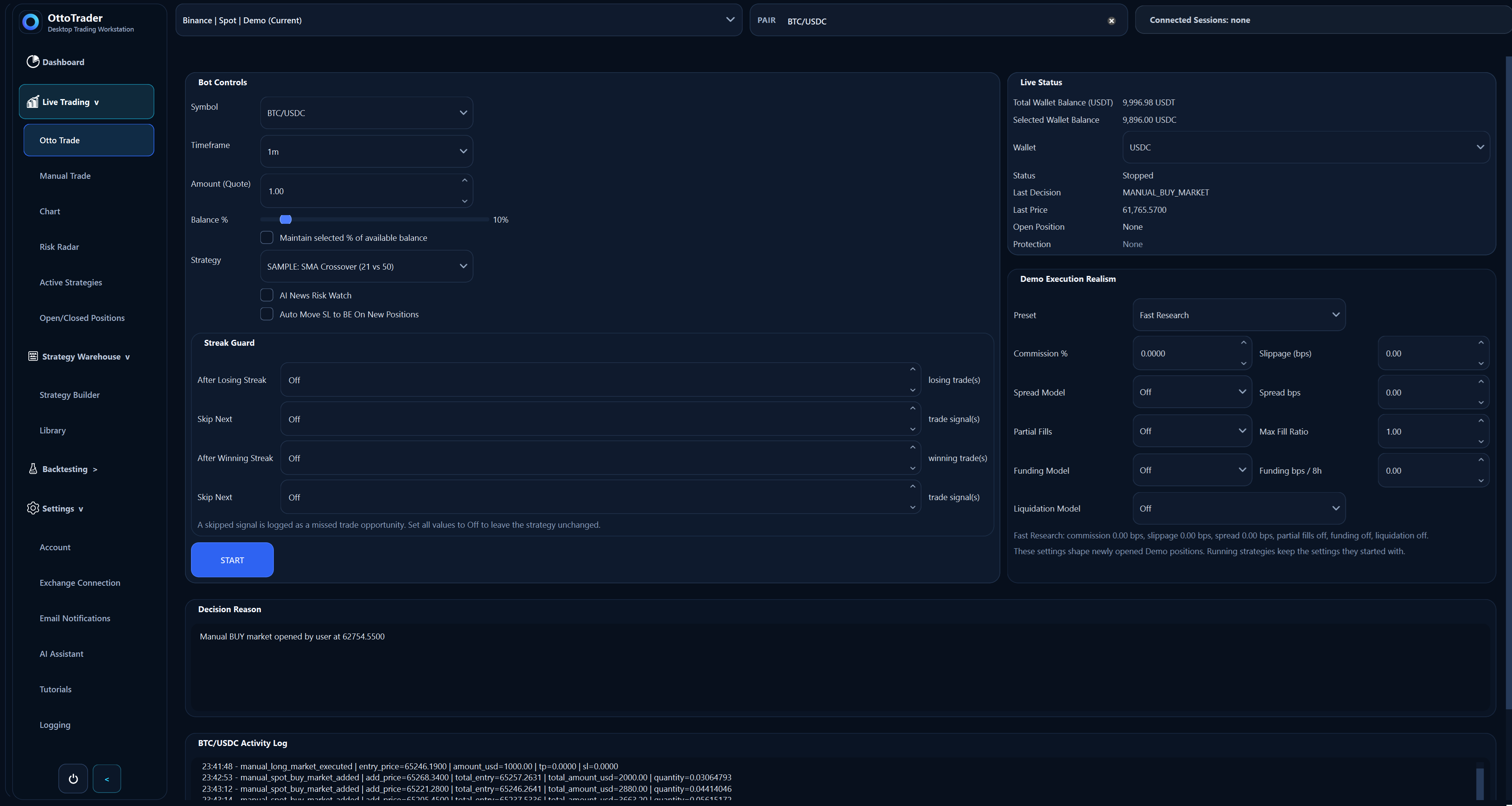Open the Liquidation Model dropdown
1512x806 pixels.
click(x=1239, y=508)
